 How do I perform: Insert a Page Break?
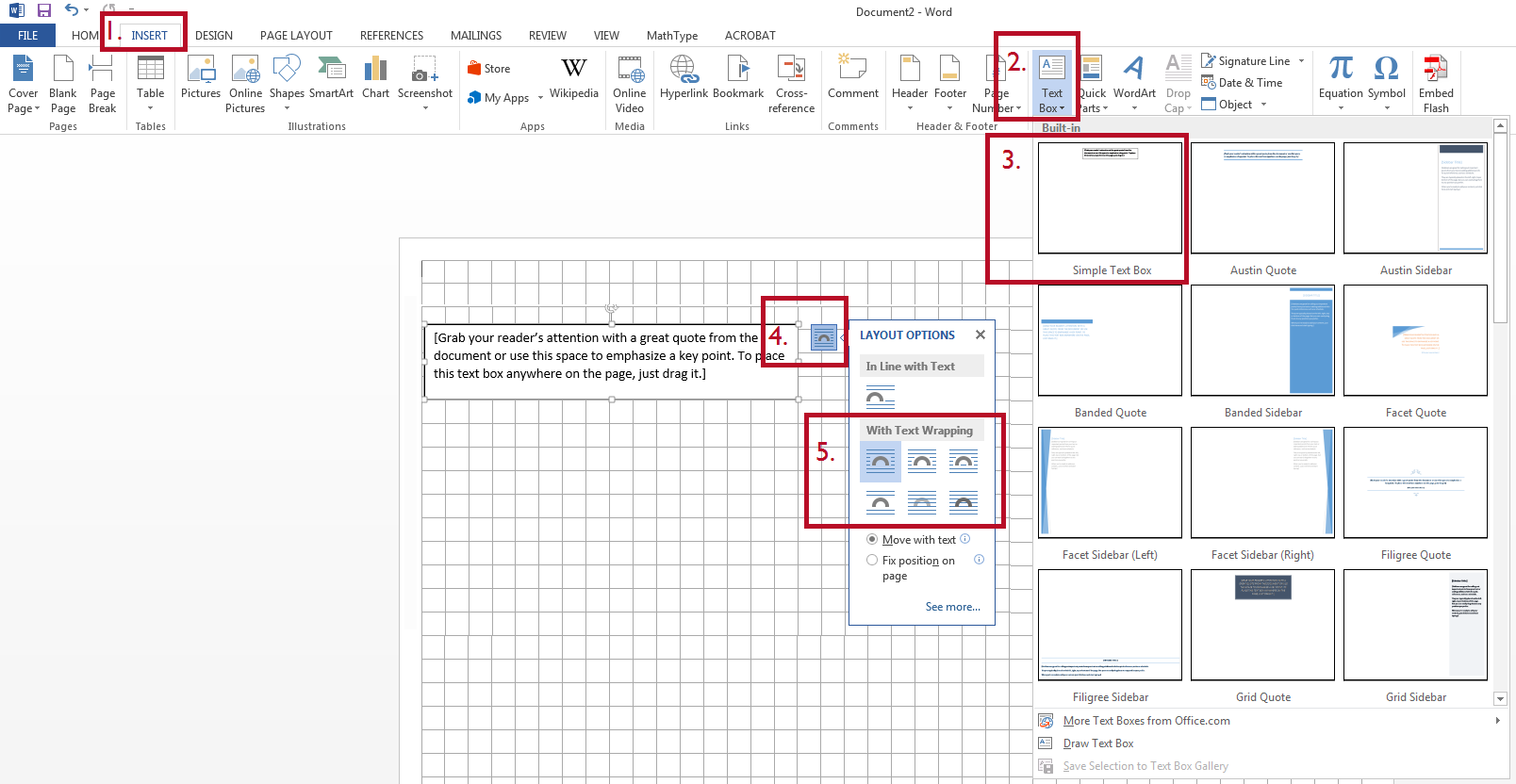103,84
